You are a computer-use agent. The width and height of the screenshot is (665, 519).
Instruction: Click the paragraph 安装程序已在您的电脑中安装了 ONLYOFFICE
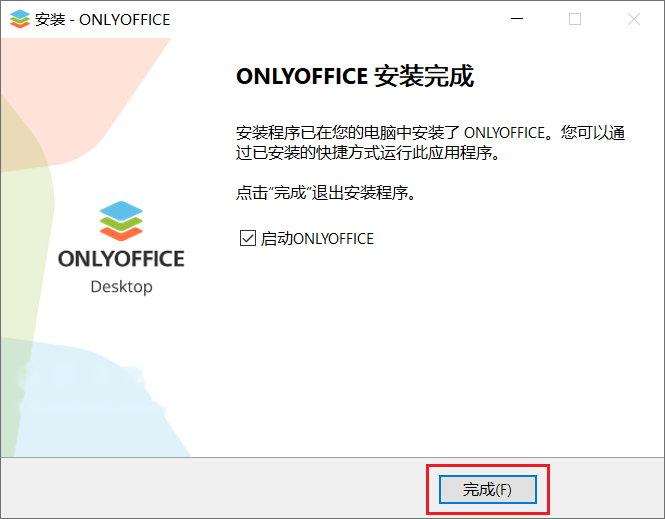pyautogui.click(x=430, y=143)
